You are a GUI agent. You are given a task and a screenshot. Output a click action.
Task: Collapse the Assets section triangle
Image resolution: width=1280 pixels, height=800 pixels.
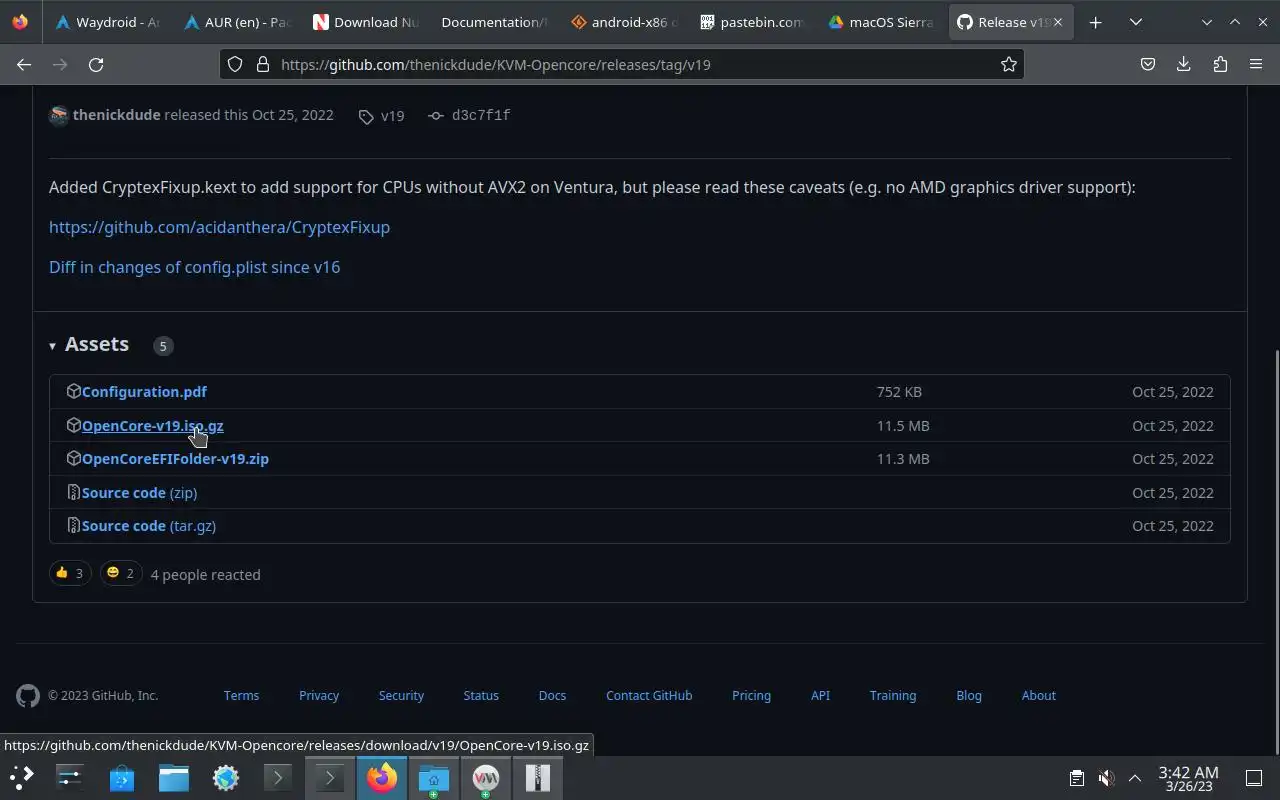pos(52,346)
